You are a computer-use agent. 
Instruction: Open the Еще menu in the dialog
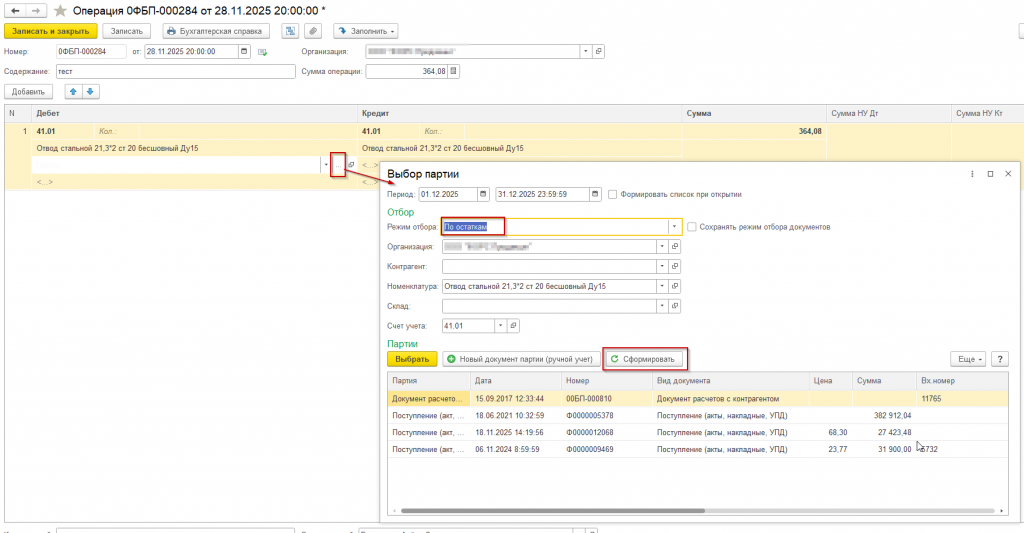tap(968, 359)
